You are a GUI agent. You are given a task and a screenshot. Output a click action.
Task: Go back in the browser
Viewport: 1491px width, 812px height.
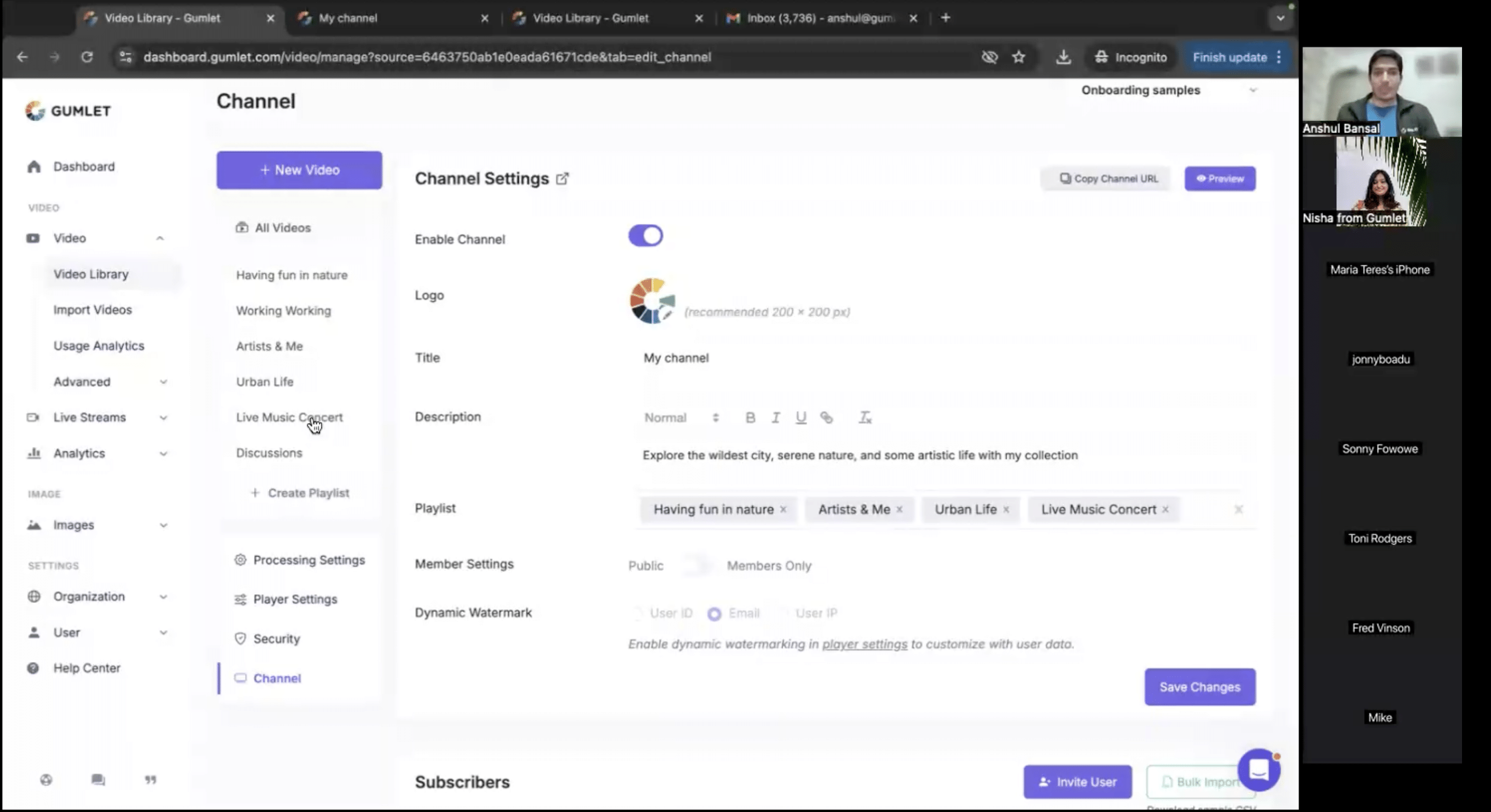(22, 57)
